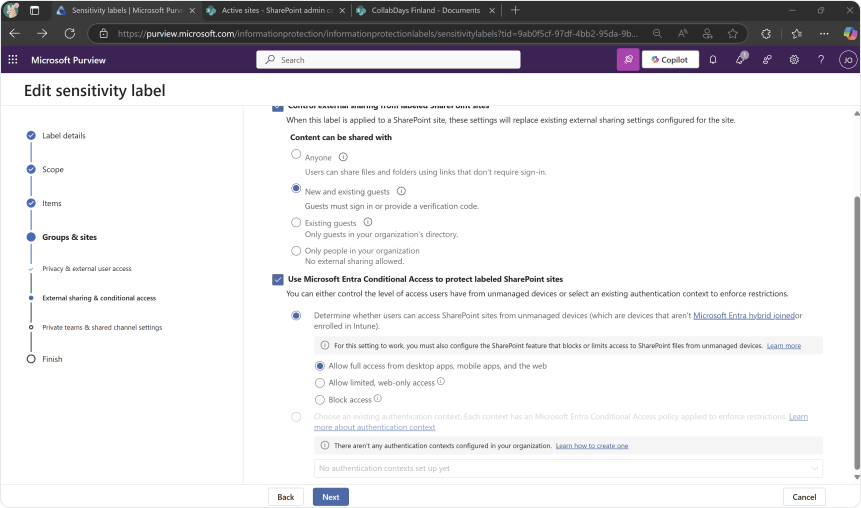
Task: Open the browser tab actions icon
Action: pyautogui.click(x=34, y=10)
